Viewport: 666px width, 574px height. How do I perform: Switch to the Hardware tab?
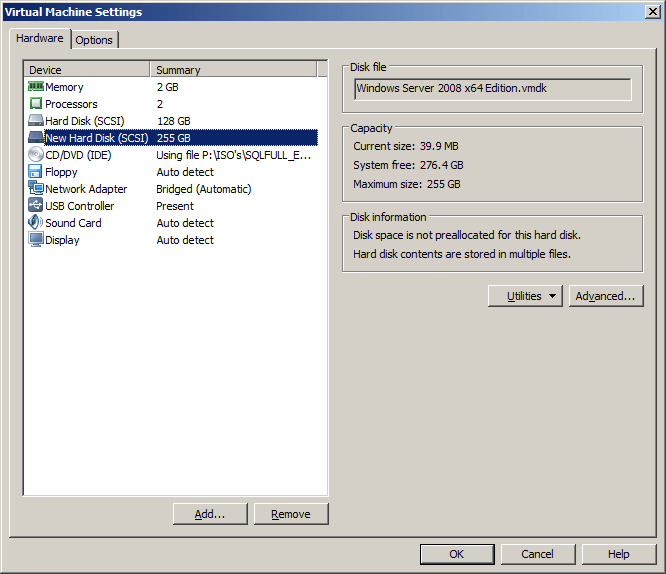point(40,39)
